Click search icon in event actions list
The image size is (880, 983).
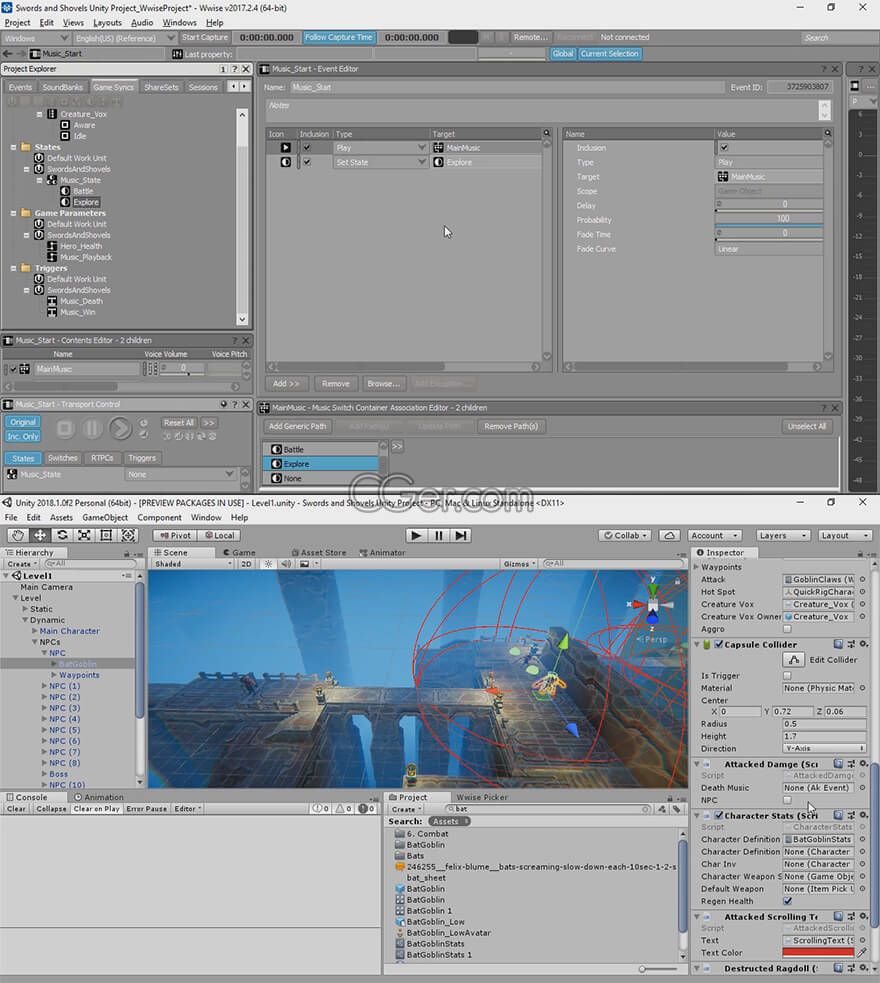(546, 134)
